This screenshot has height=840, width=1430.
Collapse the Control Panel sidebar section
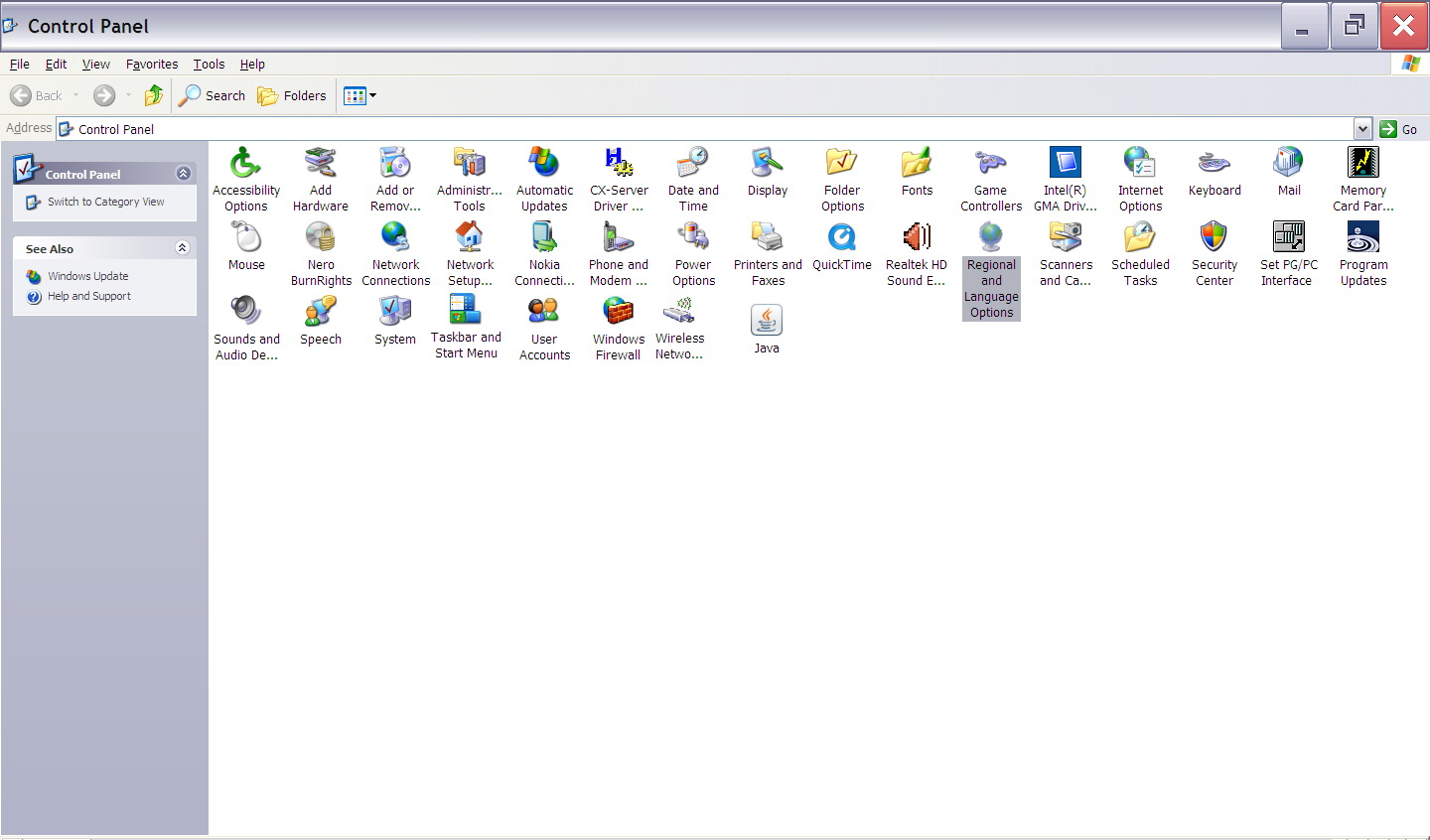point(183,174)
